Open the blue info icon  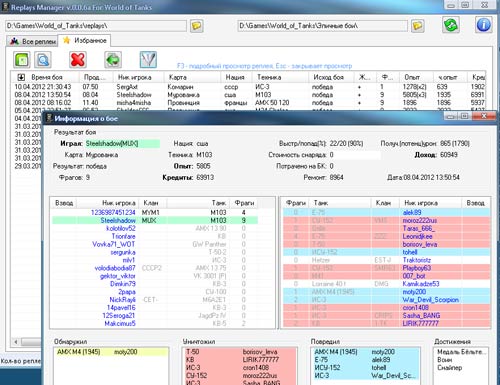coord(483,25)
